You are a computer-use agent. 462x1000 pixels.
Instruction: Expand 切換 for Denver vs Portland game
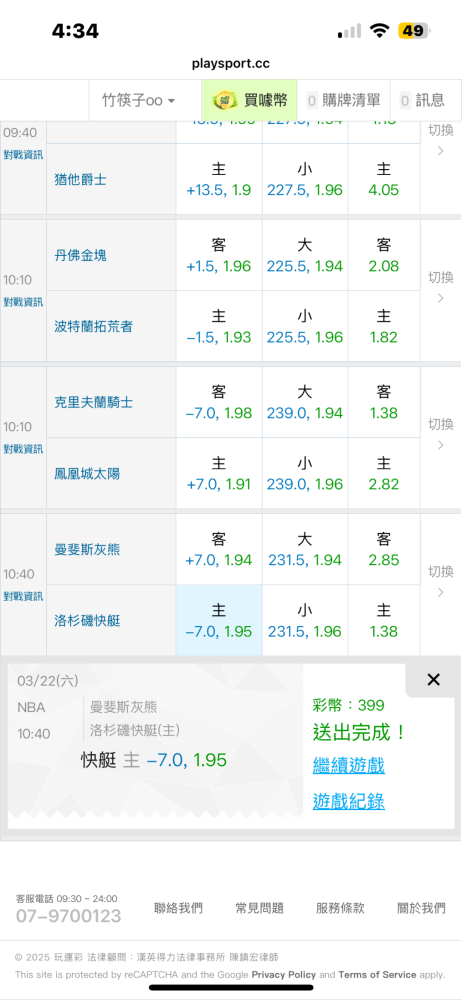pyautogui.click(x=440, y=288)
